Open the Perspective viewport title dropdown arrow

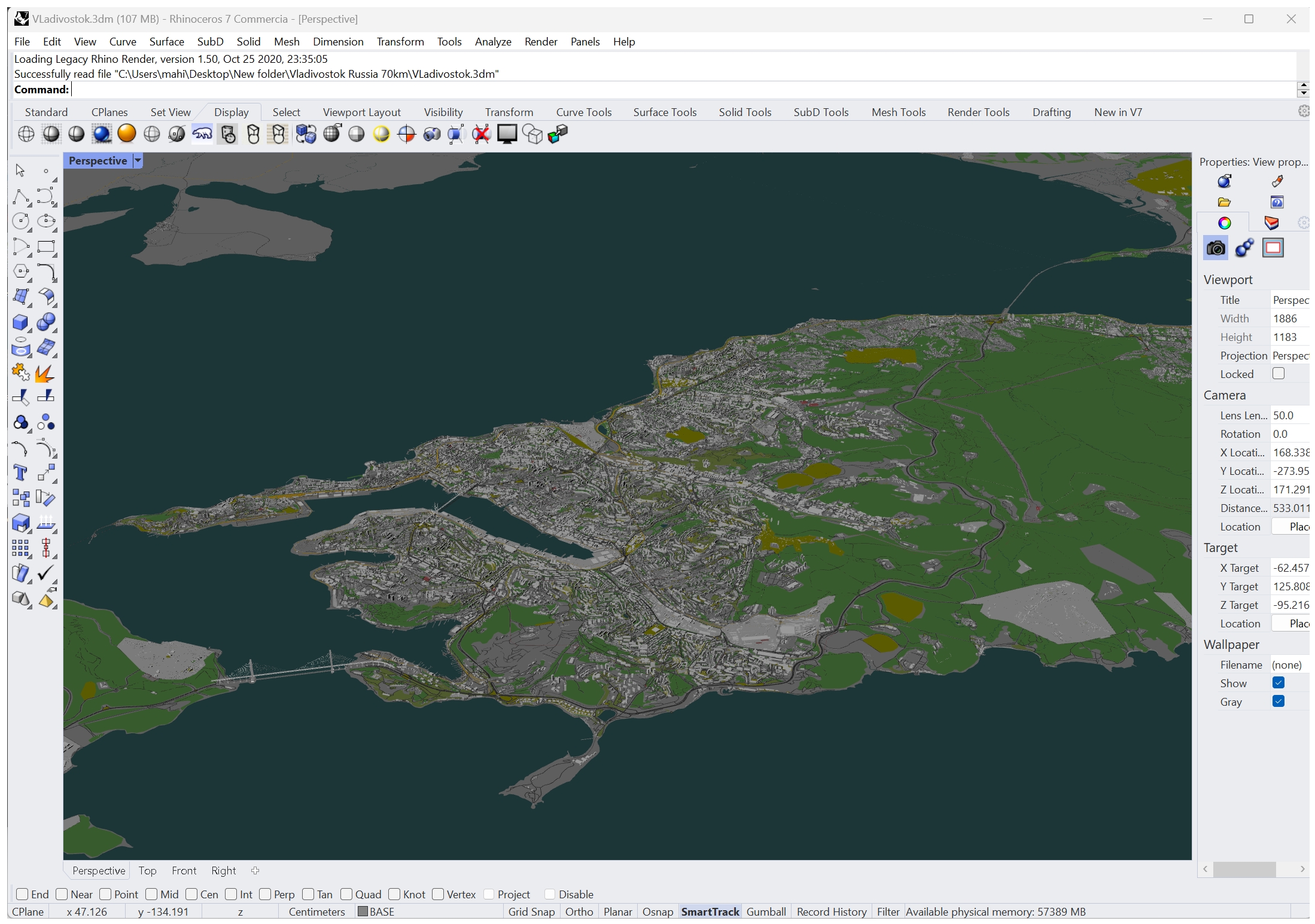pyautogui.click(x=138, y=160)
